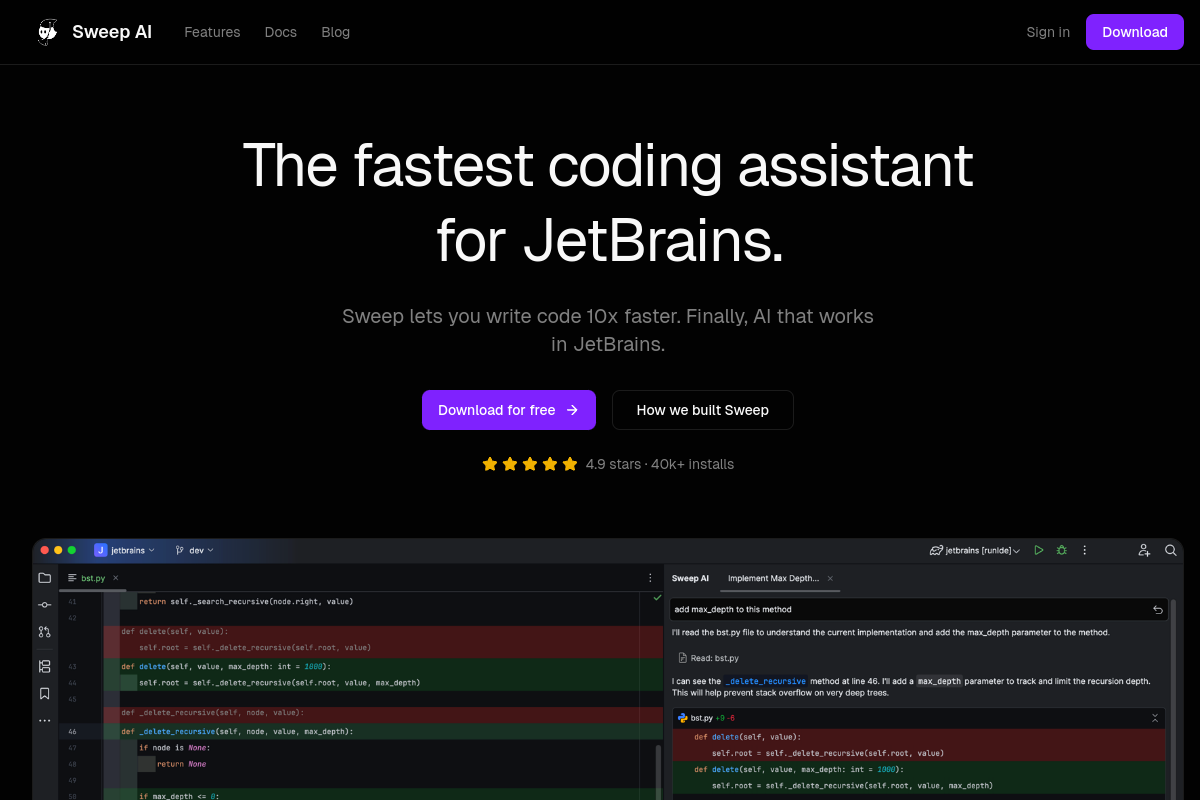Open the Pull Requests sidebar icon
Screen dimensions: 1200x800
[x=44, y=632]
